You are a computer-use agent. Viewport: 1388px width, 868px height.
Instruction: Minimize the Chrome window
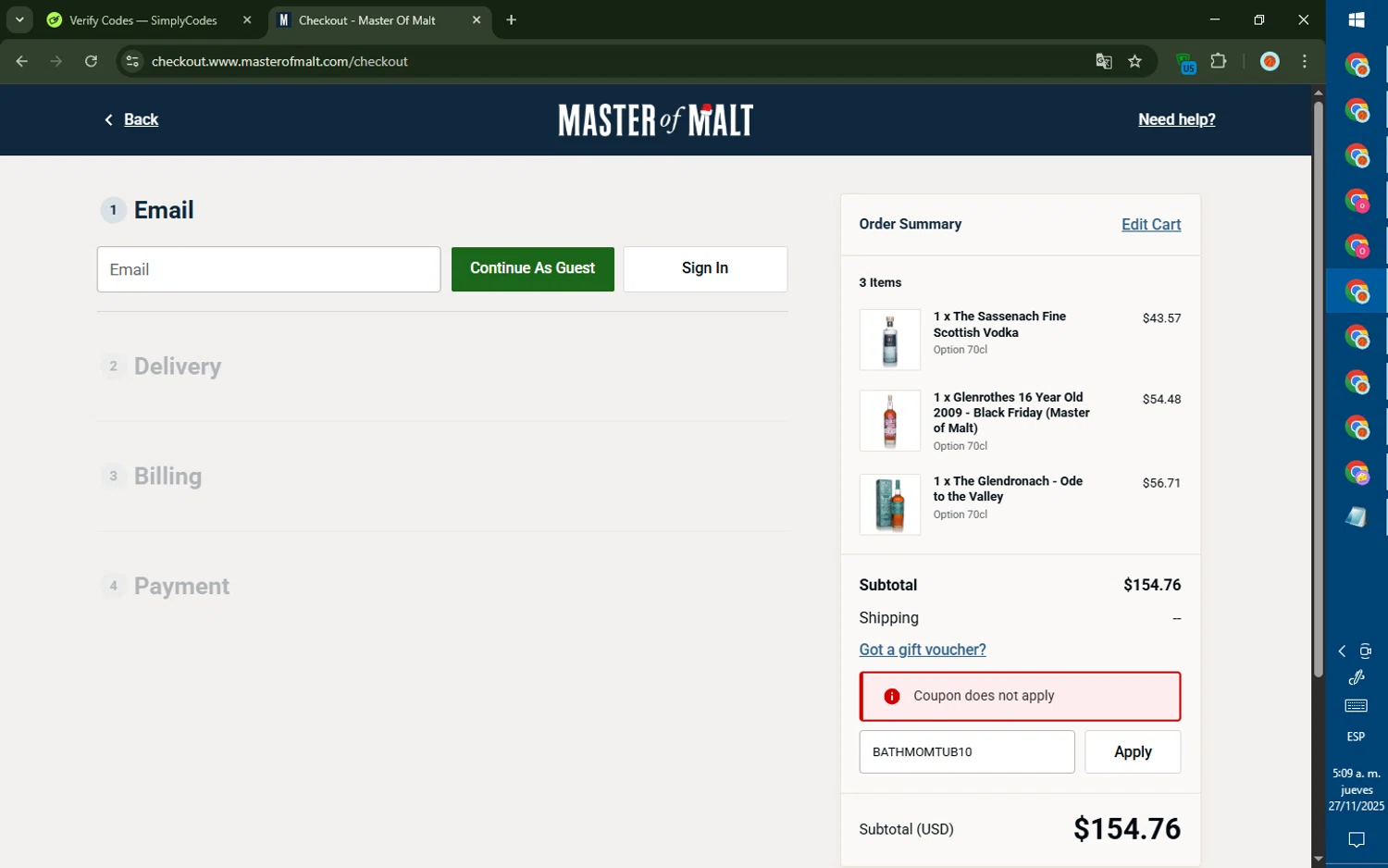click(1215, 19)
